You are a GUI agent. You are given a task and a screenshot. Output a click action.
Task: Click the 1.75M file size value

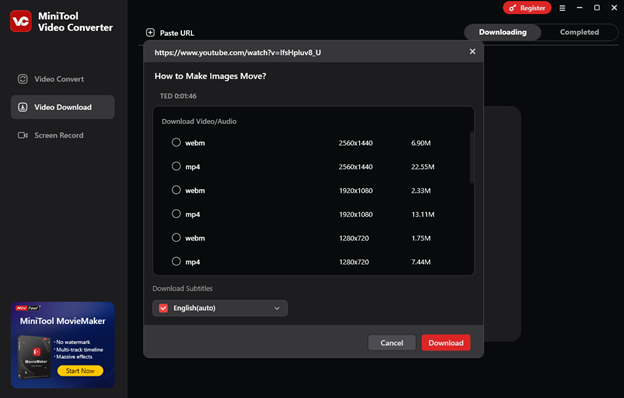click(421, 238)
